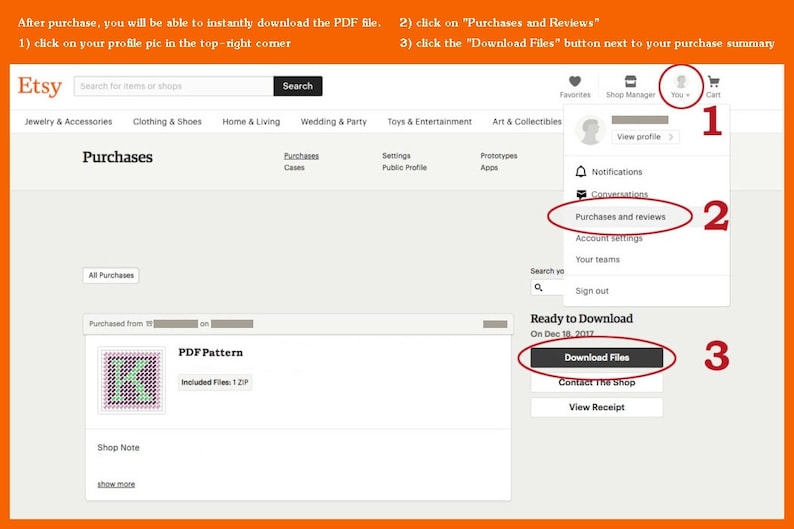Click the All Purchases filter button
Viewport: 794px width, 529px height.
pos(111,275)
